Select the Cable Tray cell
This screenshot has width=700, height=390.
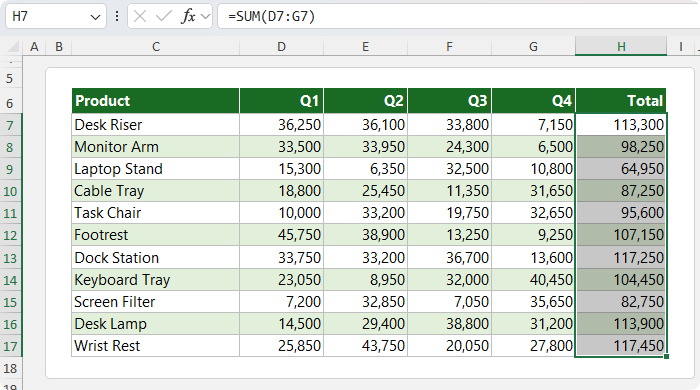tap(155, 191)
